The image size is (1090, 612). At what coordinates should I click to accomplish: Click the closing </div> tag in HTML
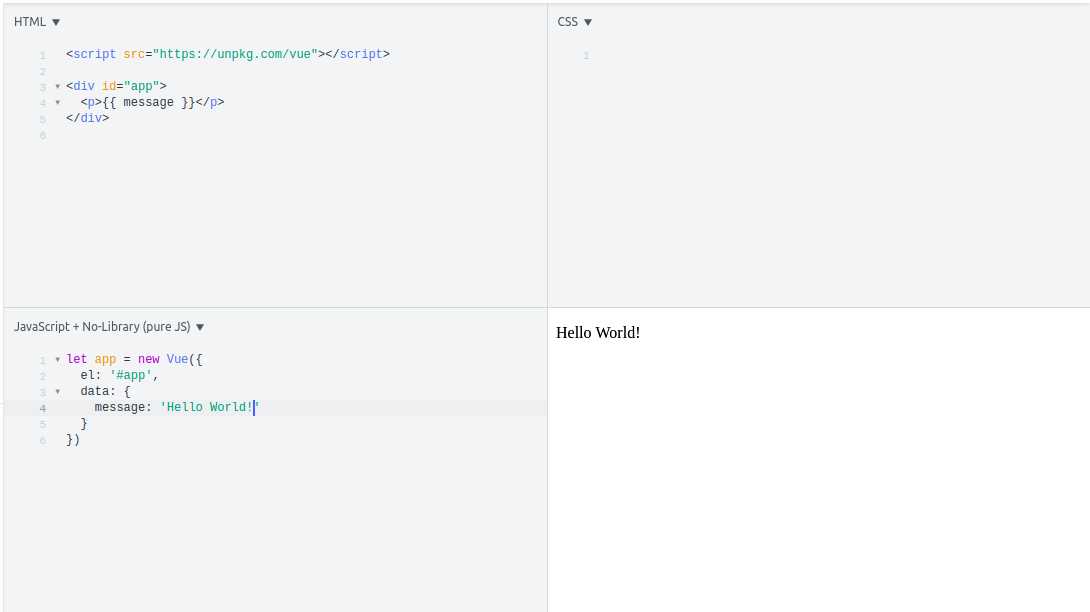[87, 118]
